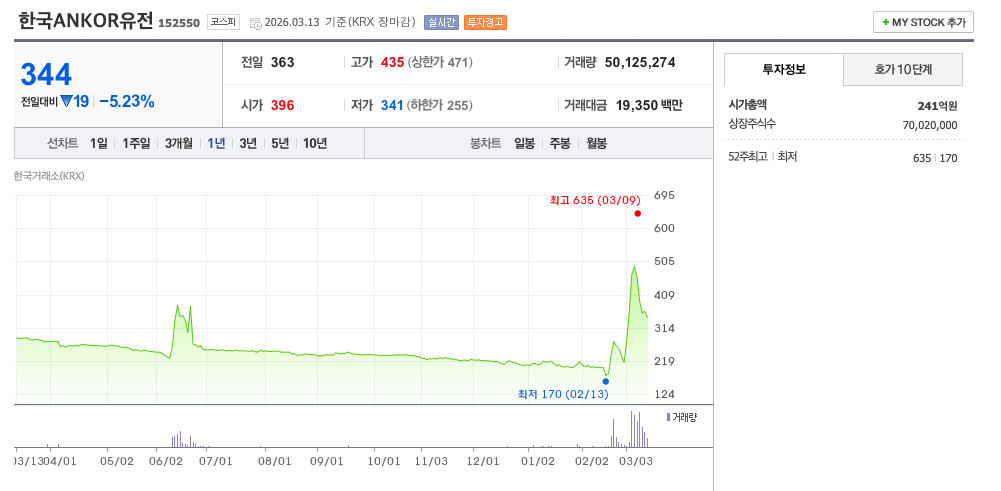Click the 봉차트 label
The width and height of the screenshot is (1001, 491).
pos(486,143)
